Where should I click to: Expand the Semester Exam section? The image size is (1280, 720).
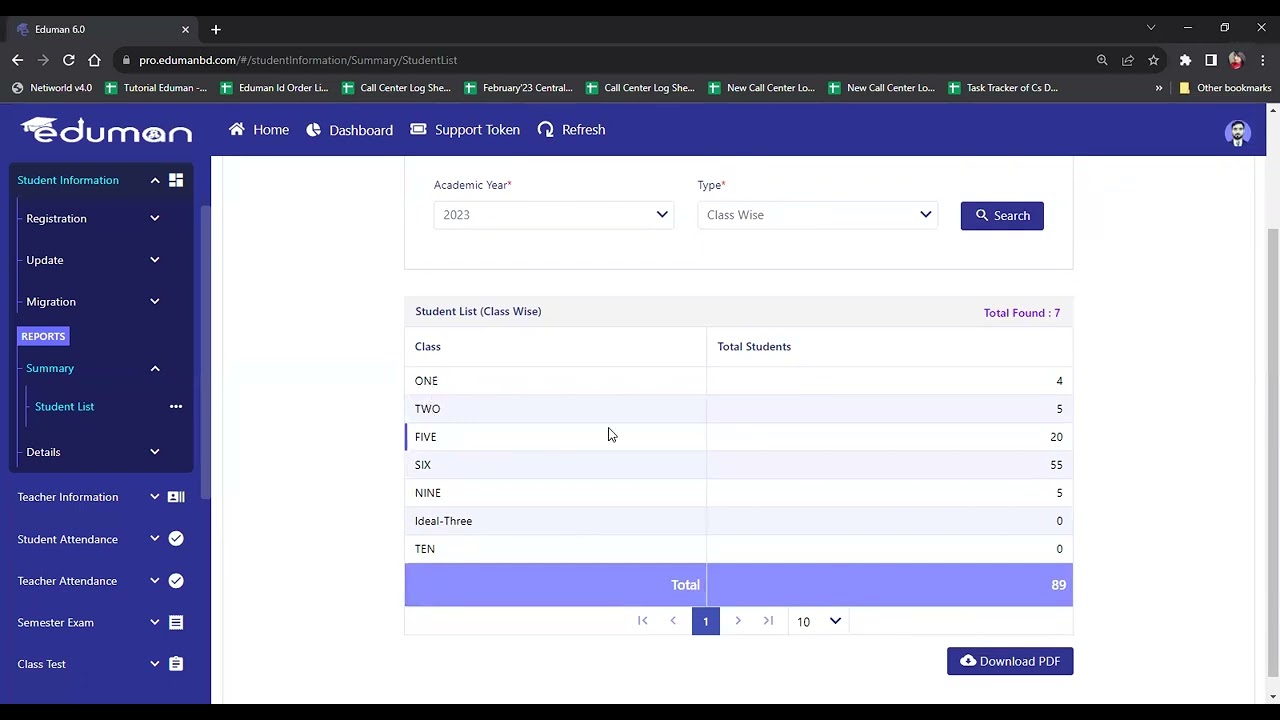click(x=155, y=622)
